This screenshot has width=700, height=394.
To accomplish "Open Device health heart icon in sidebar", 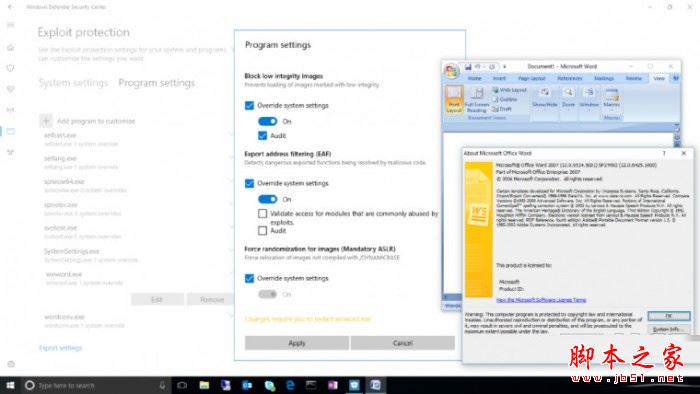I will 11,89.
